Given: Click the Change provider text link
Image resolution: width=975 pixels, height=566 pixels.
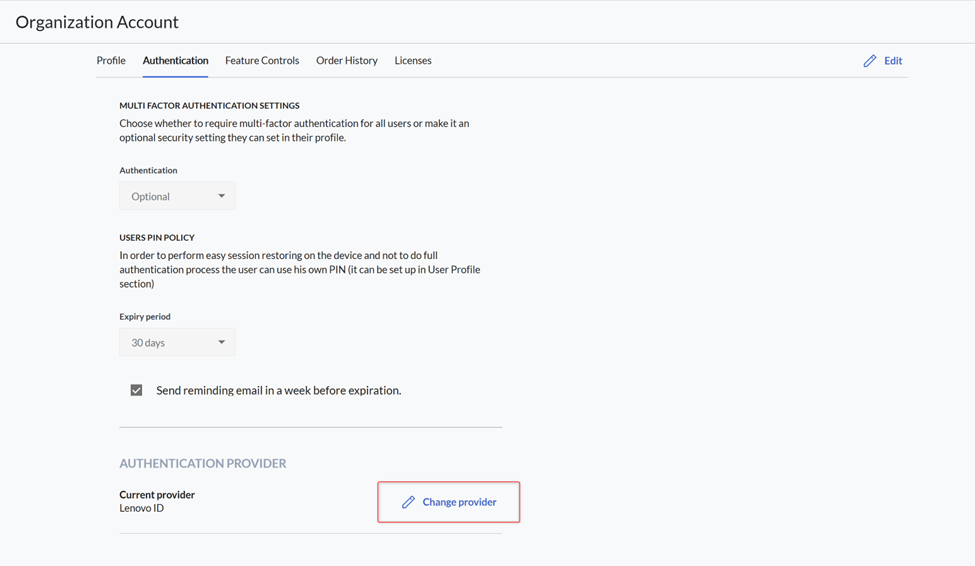Looking at the screenshot, I should (460, 502).
